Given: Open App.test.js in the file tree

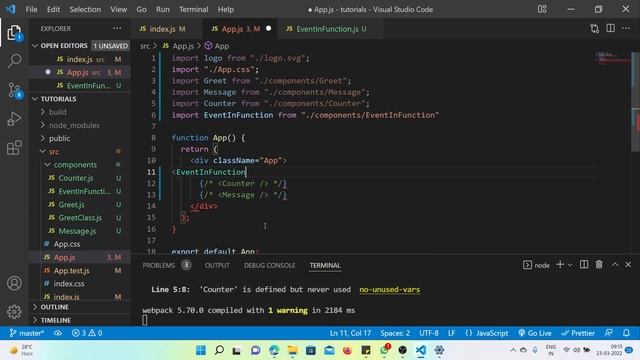Looking at the screenshot, I should tap(71, 271).
